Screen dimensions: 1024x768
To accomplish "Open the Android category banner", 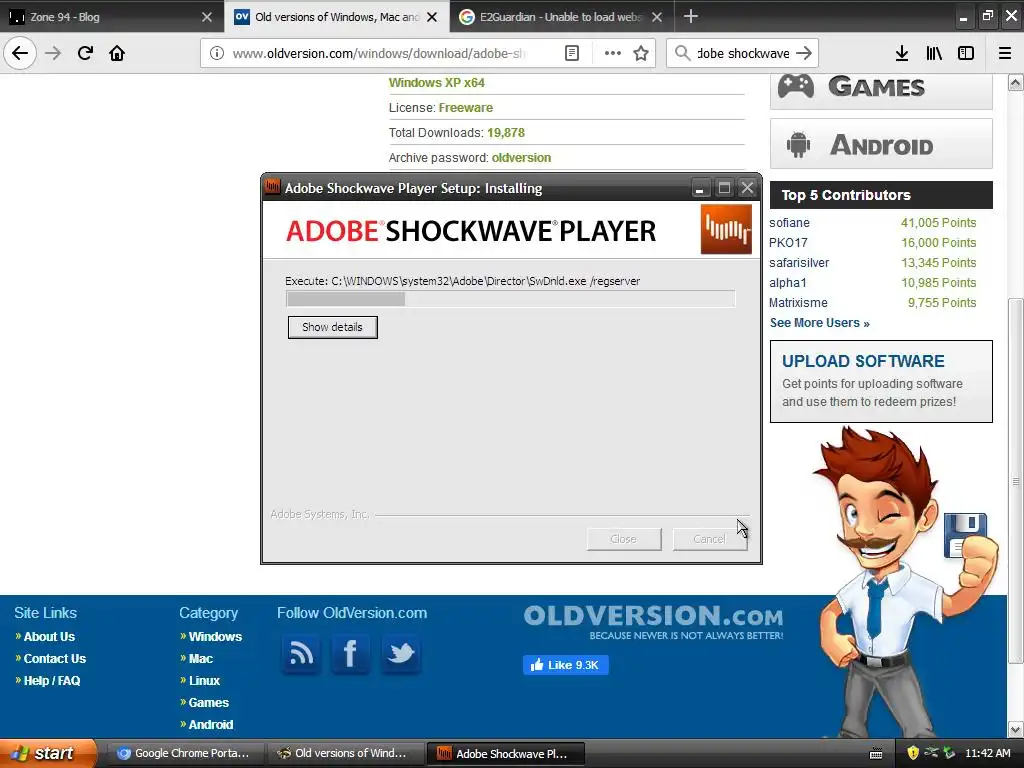I will (x=881, y=144).
